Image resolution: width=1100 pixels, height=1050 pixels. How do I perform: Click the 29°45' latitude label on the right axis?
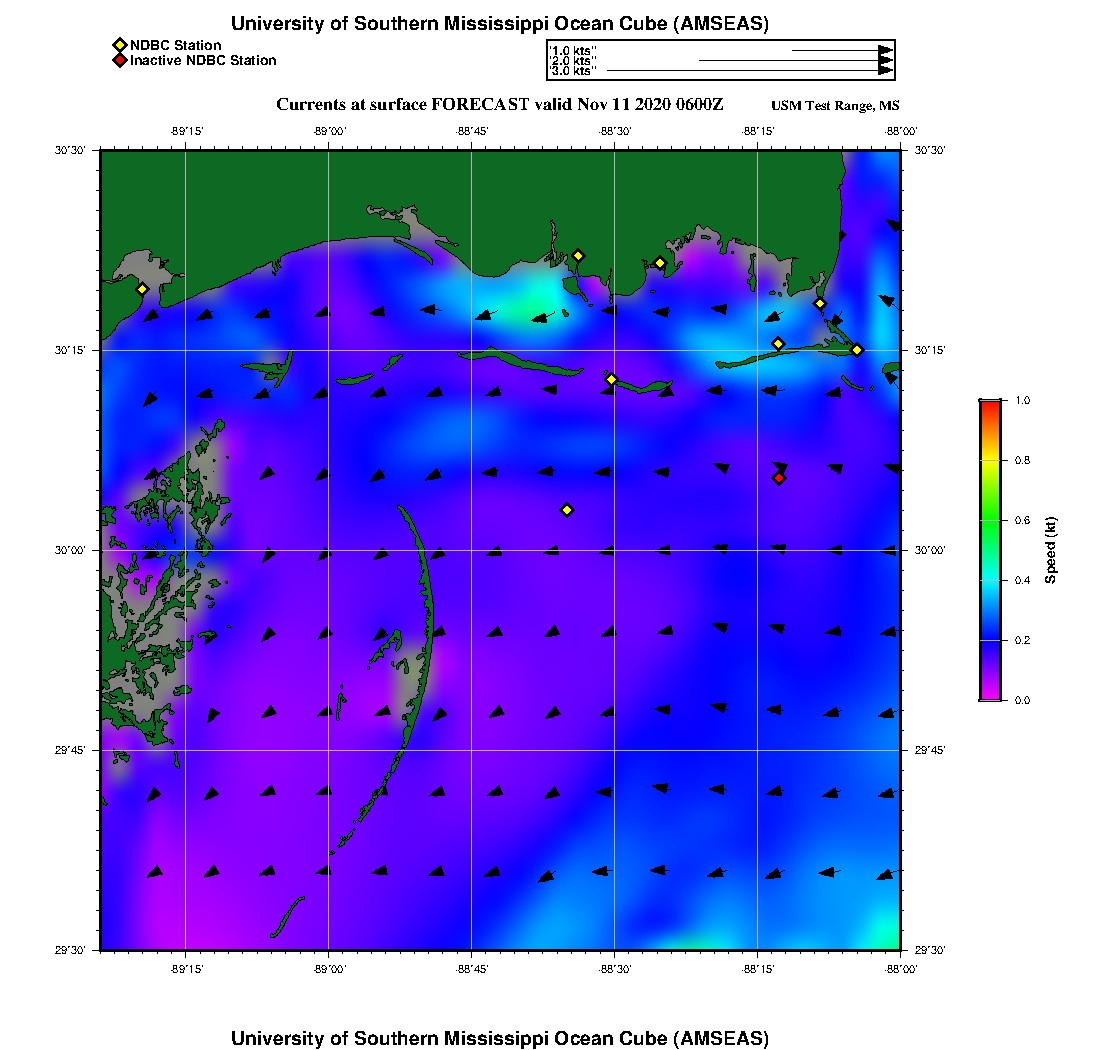pos(930,751)
